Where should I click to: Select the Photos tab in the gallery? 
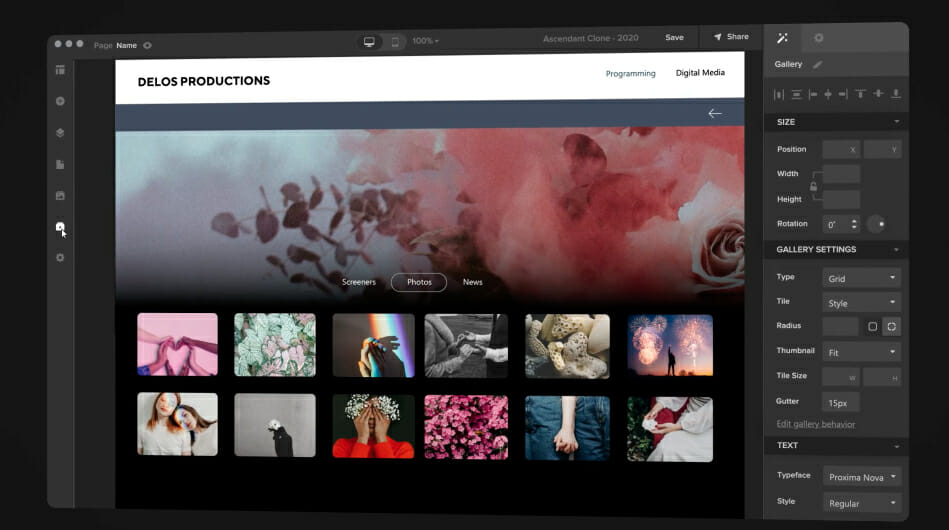click(419, 282)
